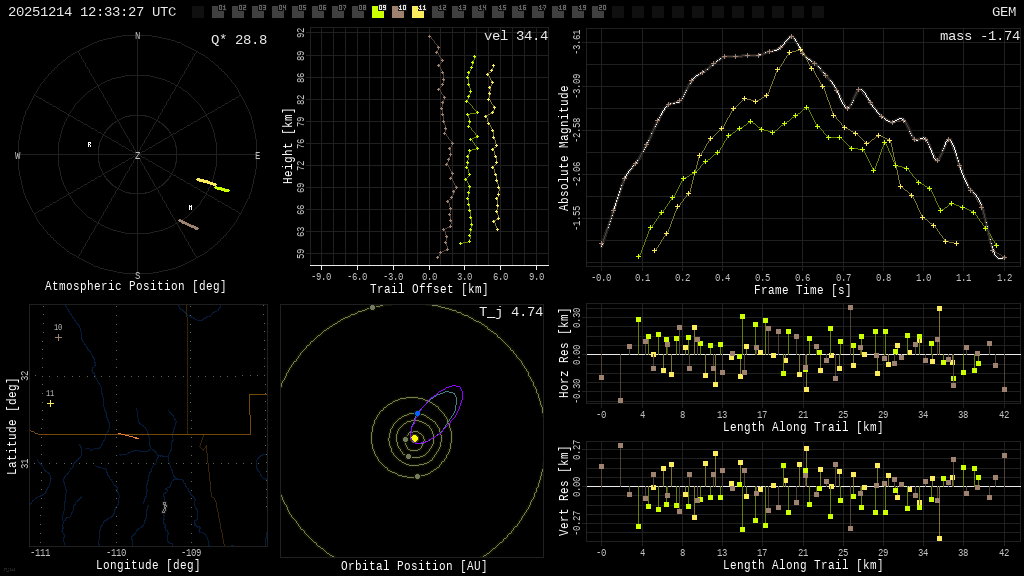Click the T_j 4.74 Tisserand value
Screen dimensions: 1024x576
point(510,312)
